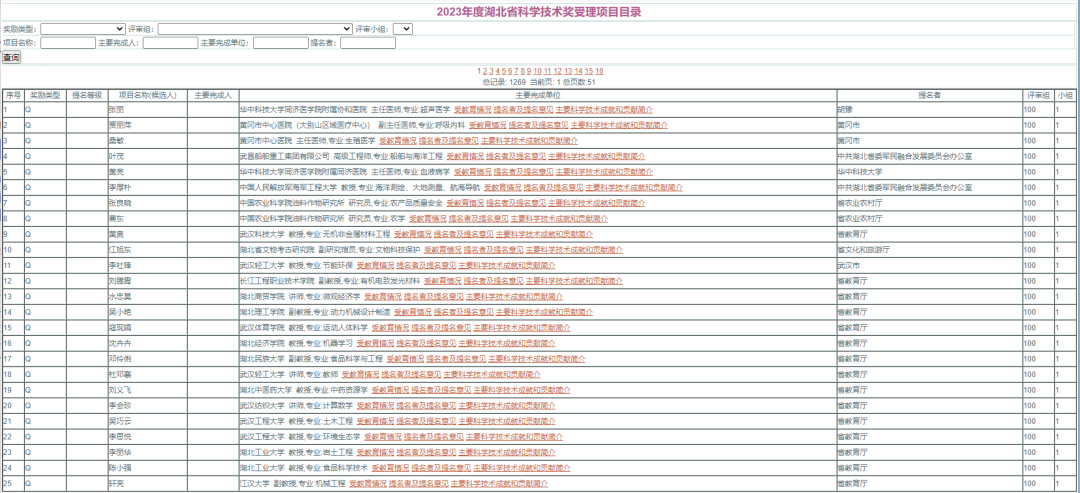This screenshot has width=1080, height=493.
Task: Click the 查询 search button
Action: (x=11, y=57)
